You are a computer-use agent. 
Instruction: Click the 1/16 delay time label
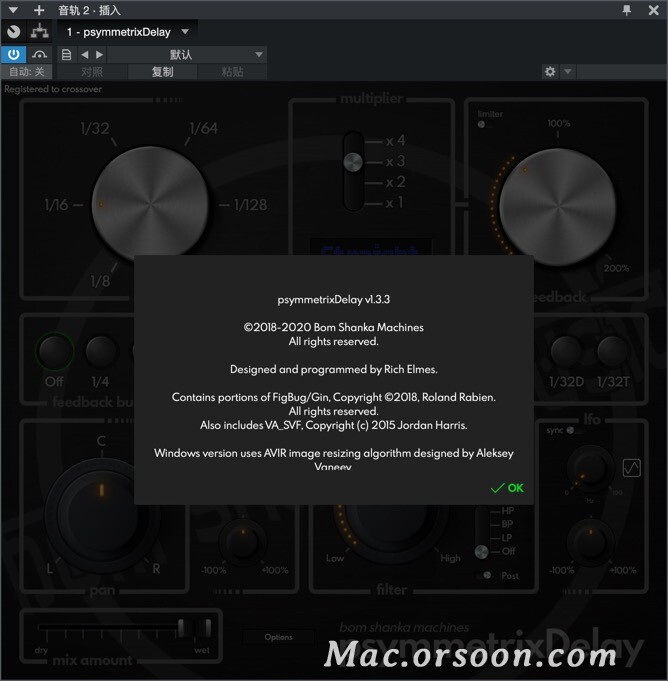click(56, 205)
